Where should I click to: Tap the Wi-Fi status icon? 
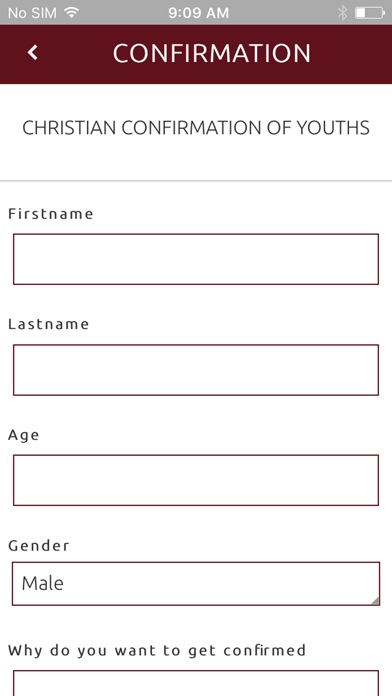pos(71,13)
